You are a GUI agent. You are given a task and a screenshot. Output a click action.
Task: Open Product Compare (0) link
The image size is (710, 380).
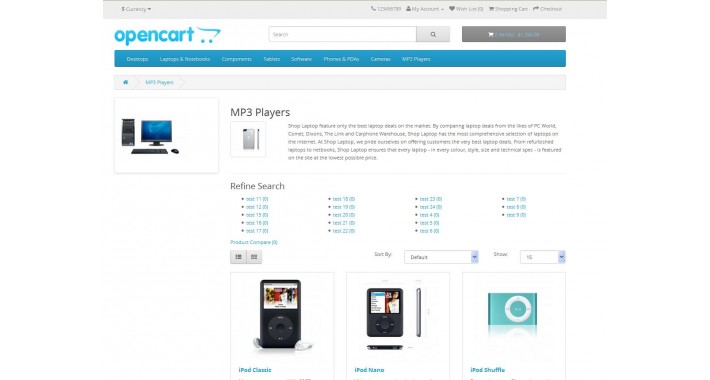click(x=254, y=242)
